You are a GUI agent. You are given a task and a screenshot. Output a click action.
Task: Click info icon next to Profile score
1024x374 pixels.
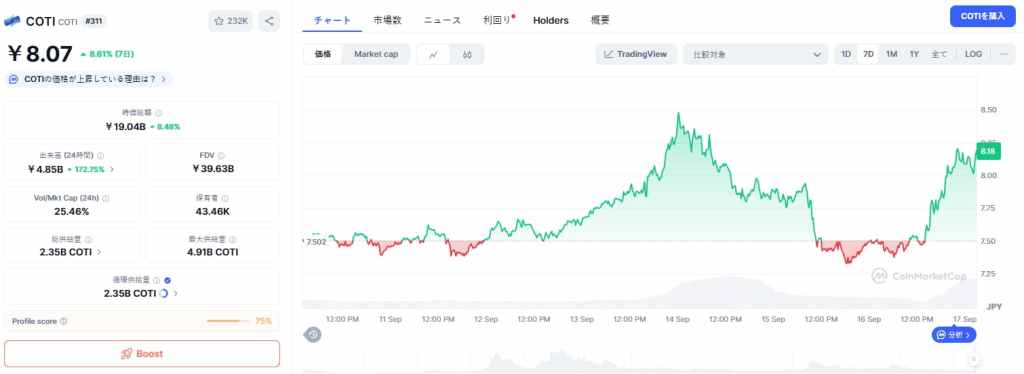point(63,321)
